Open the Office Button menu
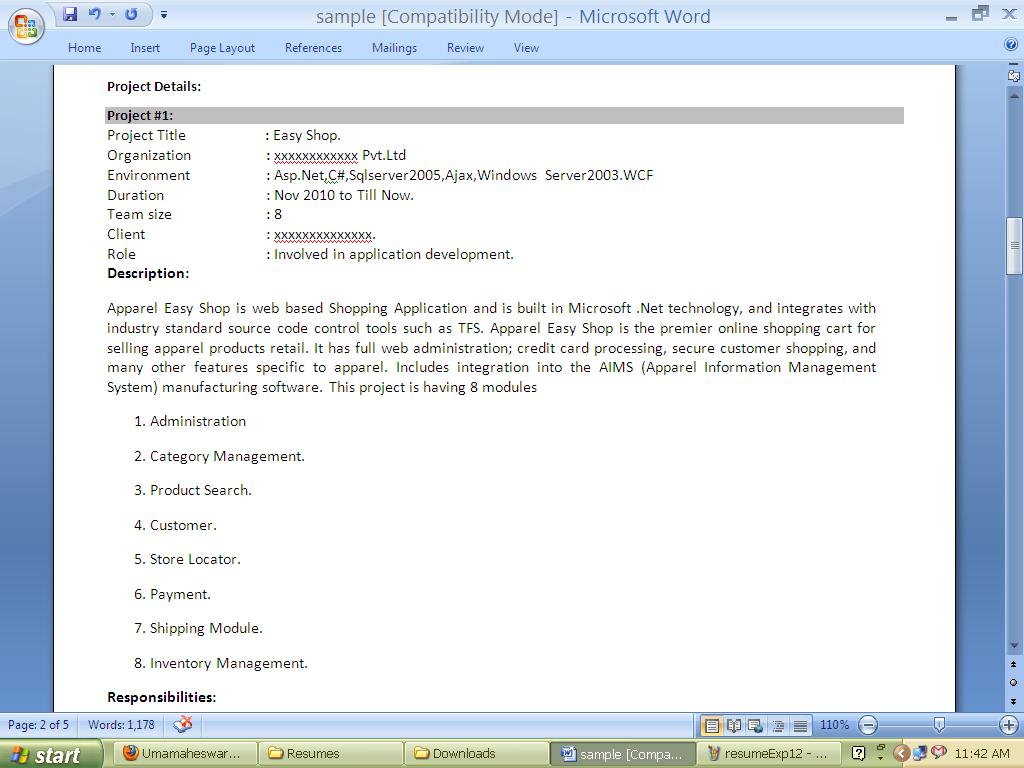This screenshot has height=768, width=1024. (27, 27)
